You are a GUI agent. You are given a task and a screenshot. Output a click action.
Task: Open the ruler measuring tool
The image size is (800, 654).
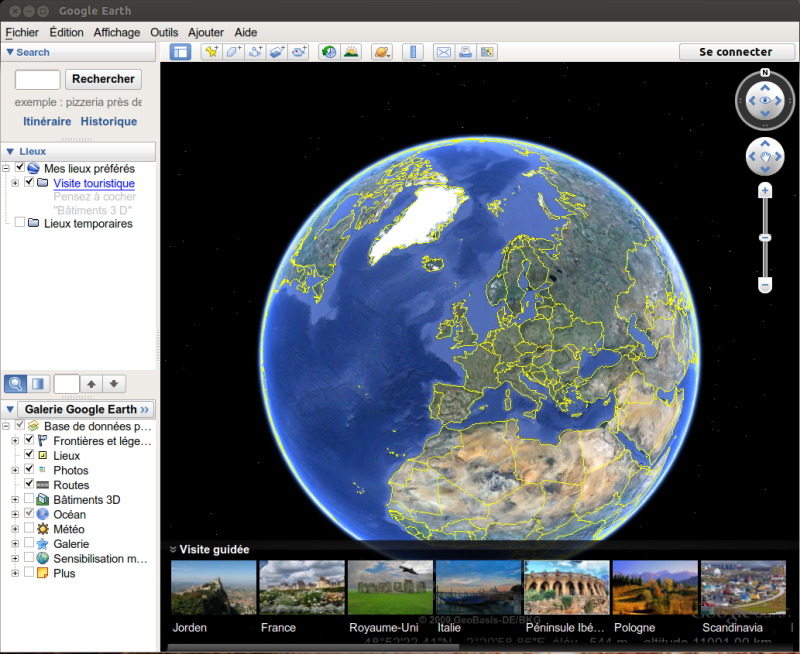tap(413, 52)
